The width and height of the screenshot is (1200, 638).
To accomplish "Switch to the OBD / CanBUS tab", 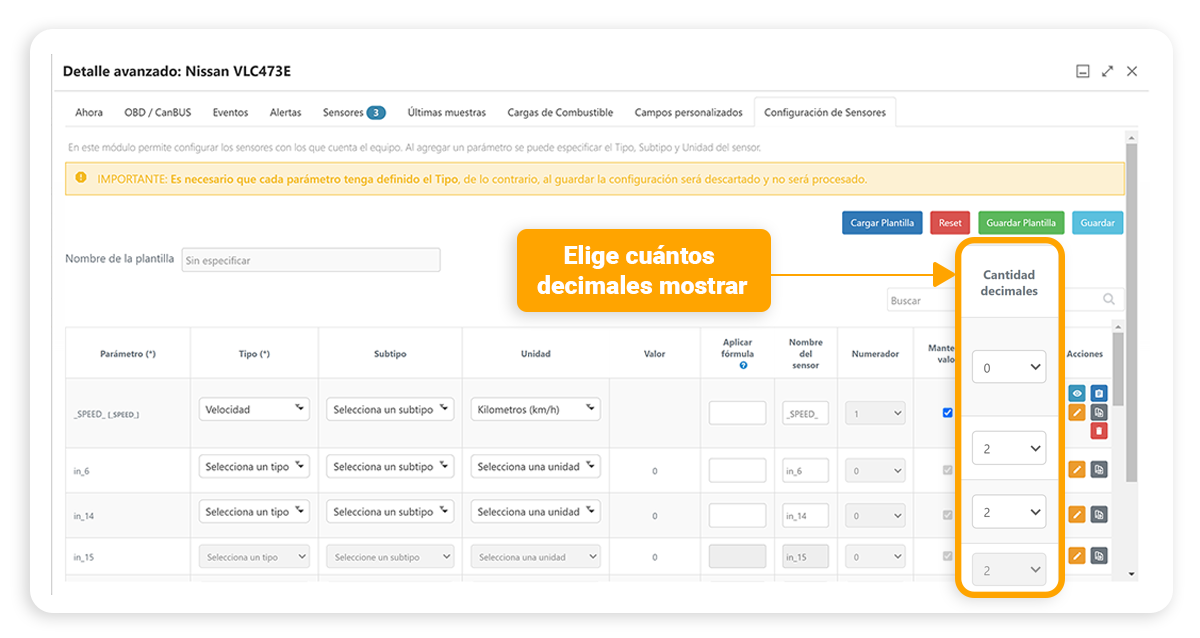I will coord(158,113).
